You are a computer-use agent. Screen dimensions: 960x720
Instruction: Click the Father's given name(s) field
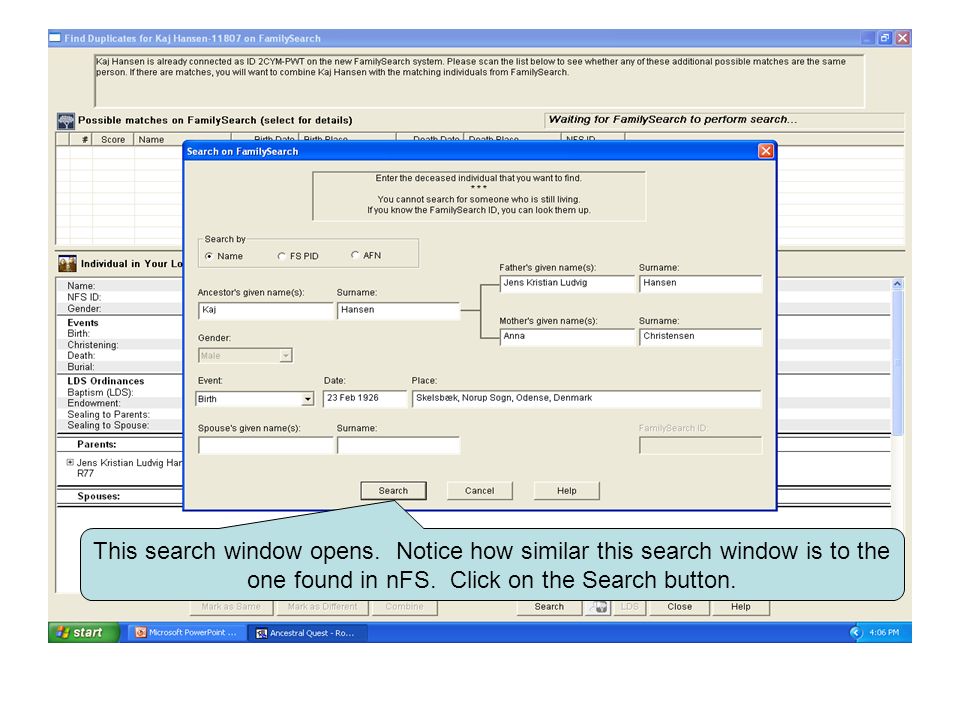pos(567,283)
